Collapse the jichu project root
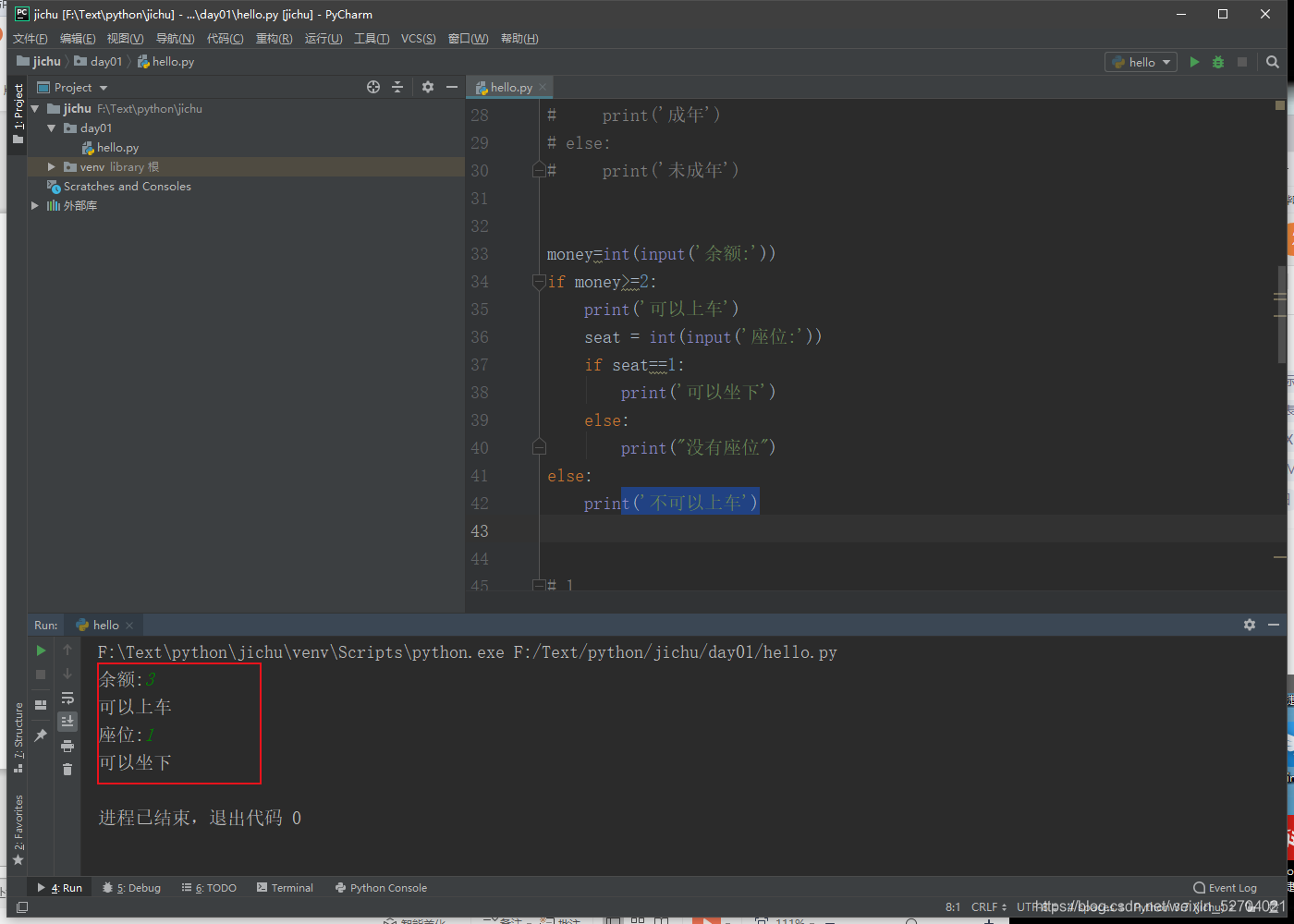This screenshot has width=1294, height=924. point(35,109)
